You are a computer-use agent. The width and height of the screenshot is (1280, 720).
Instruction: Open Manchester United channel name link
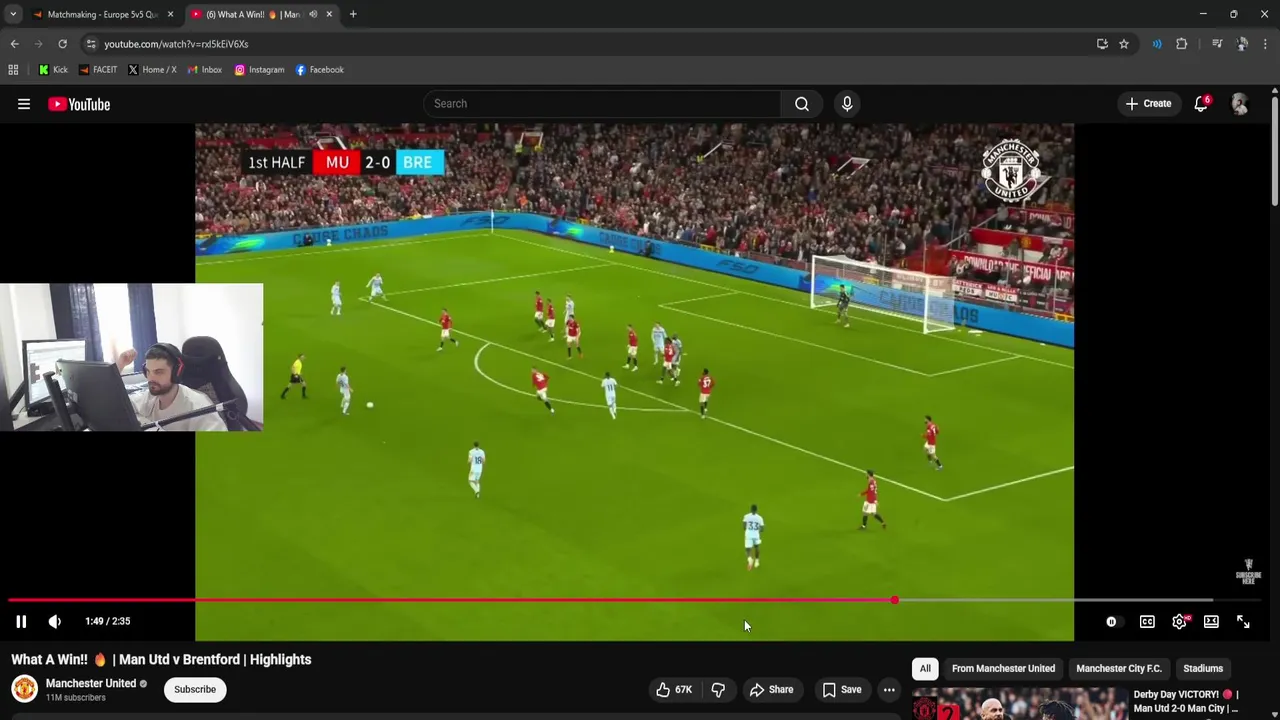point(91,683)
